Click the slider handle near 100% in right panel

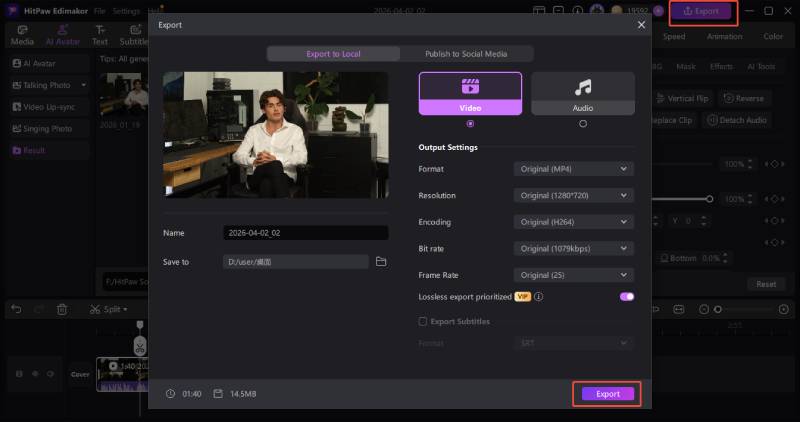709,199
